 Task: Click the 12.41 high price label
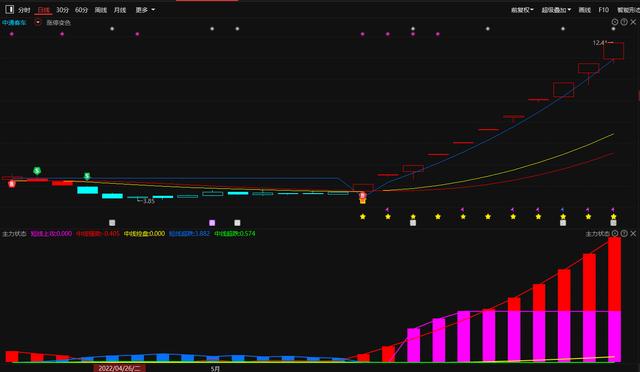(x=600, y=42)
